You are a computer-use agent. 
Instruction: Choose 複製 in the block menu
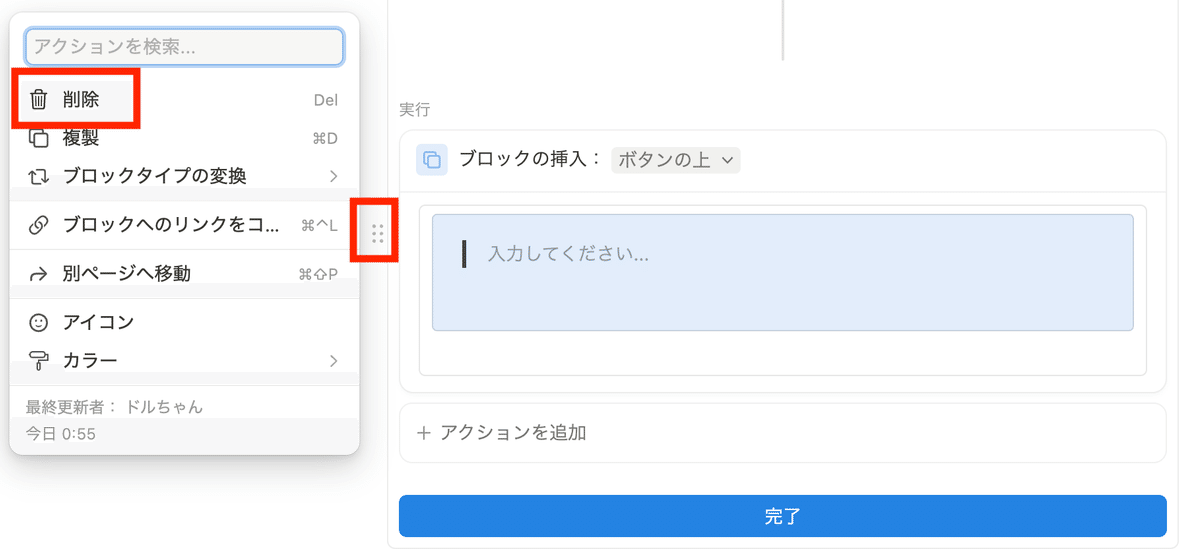pyautogui.click(x=183, y=138)
